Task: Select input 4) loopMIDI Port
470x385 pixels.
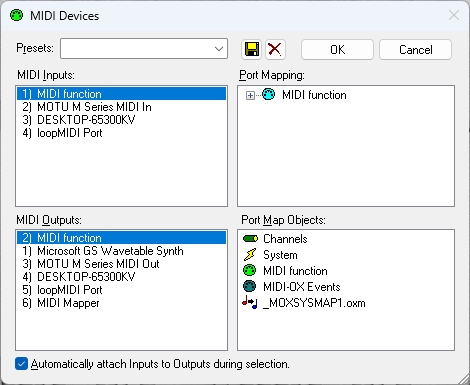Action: (x=121, y=133)
